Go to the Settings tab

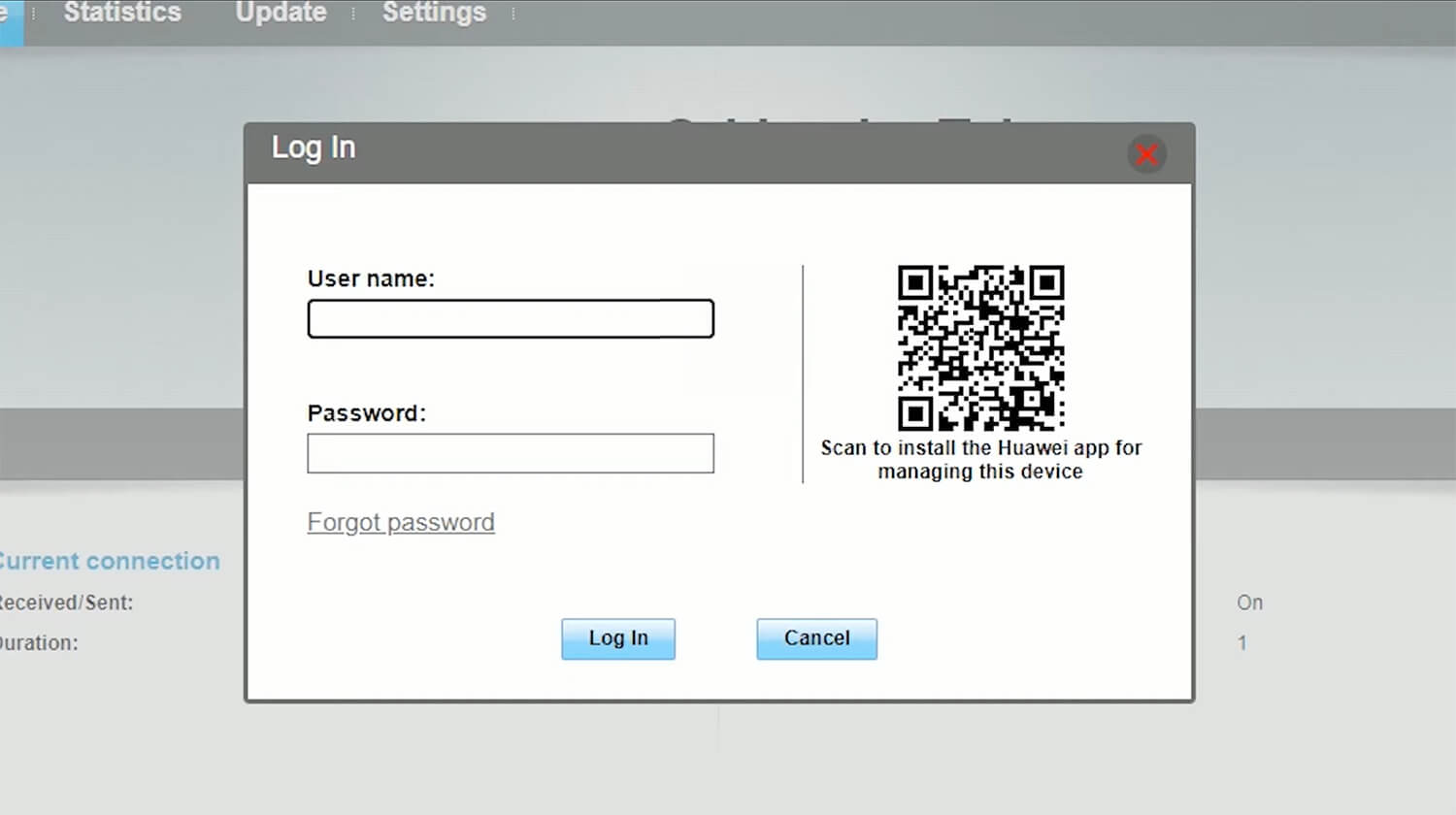[x=434, y=14]
